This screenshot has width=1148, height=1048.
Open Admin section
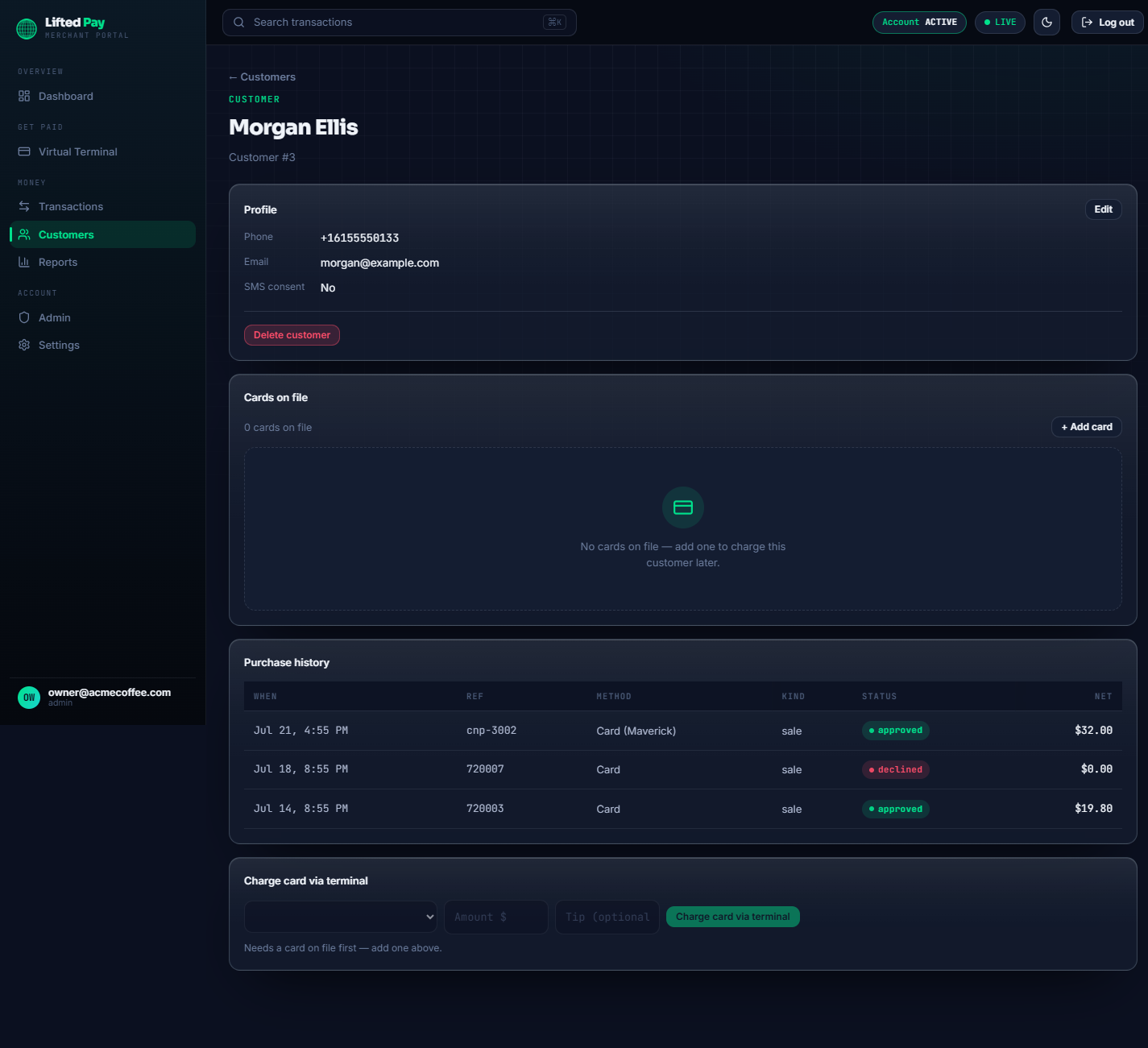click(x=103, y=317)
